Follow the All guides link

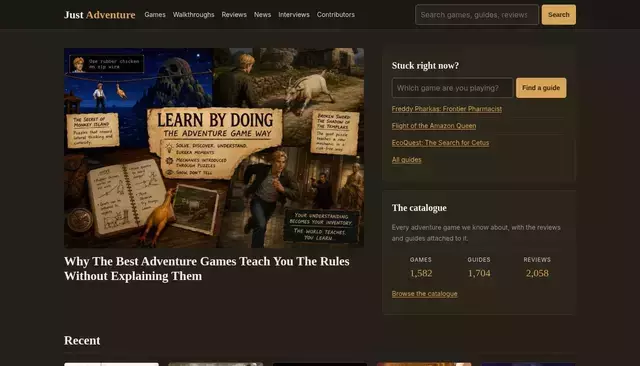pos(406,160)
